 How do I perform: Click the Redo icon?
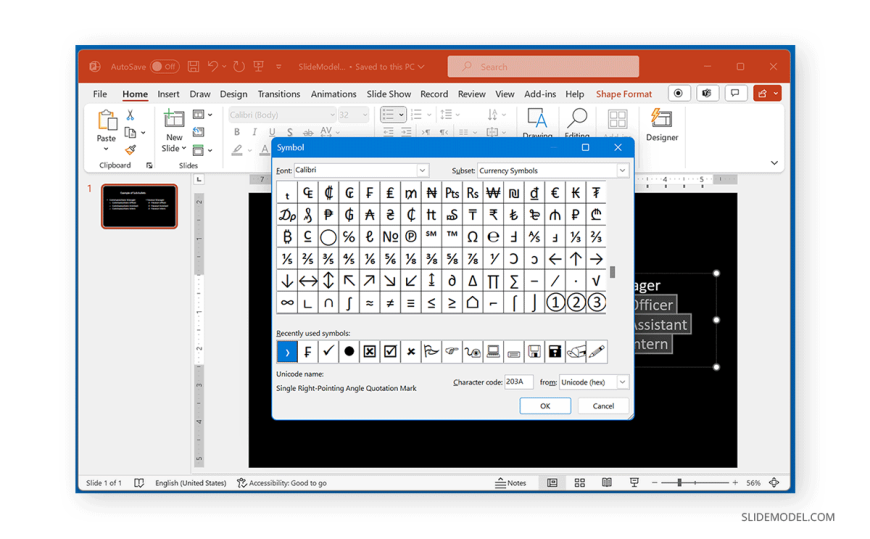tap(239, 67)
